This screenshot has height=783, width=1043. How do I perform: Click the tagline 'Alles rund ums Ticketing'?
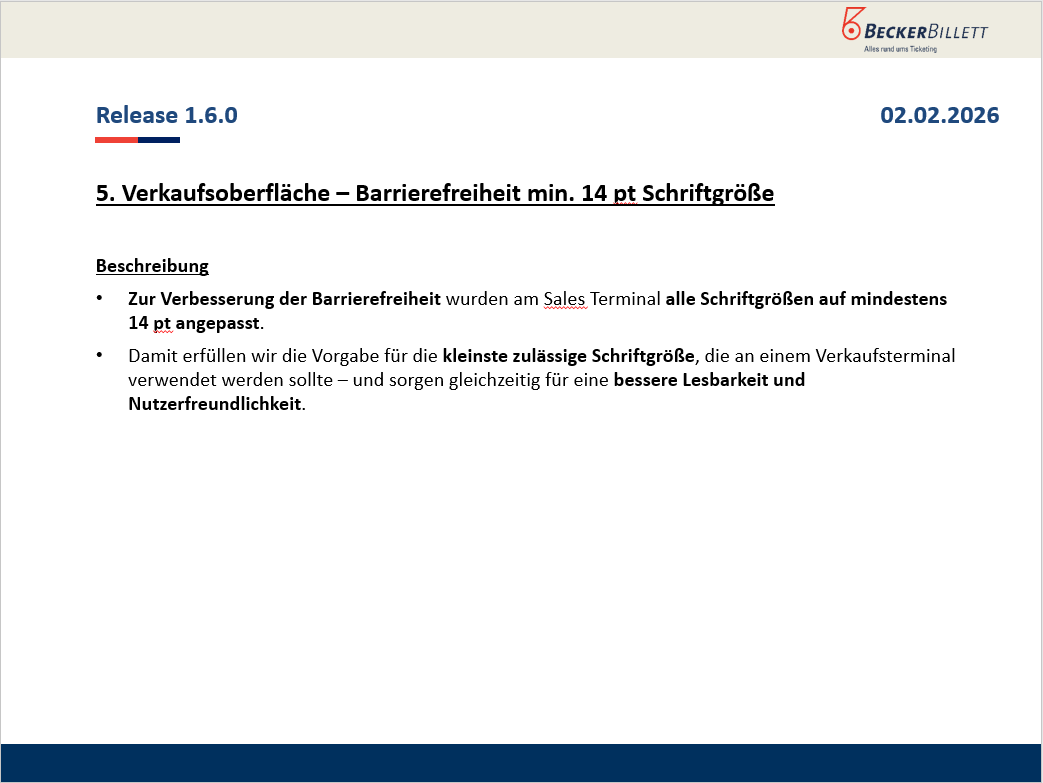click(900, 49)
